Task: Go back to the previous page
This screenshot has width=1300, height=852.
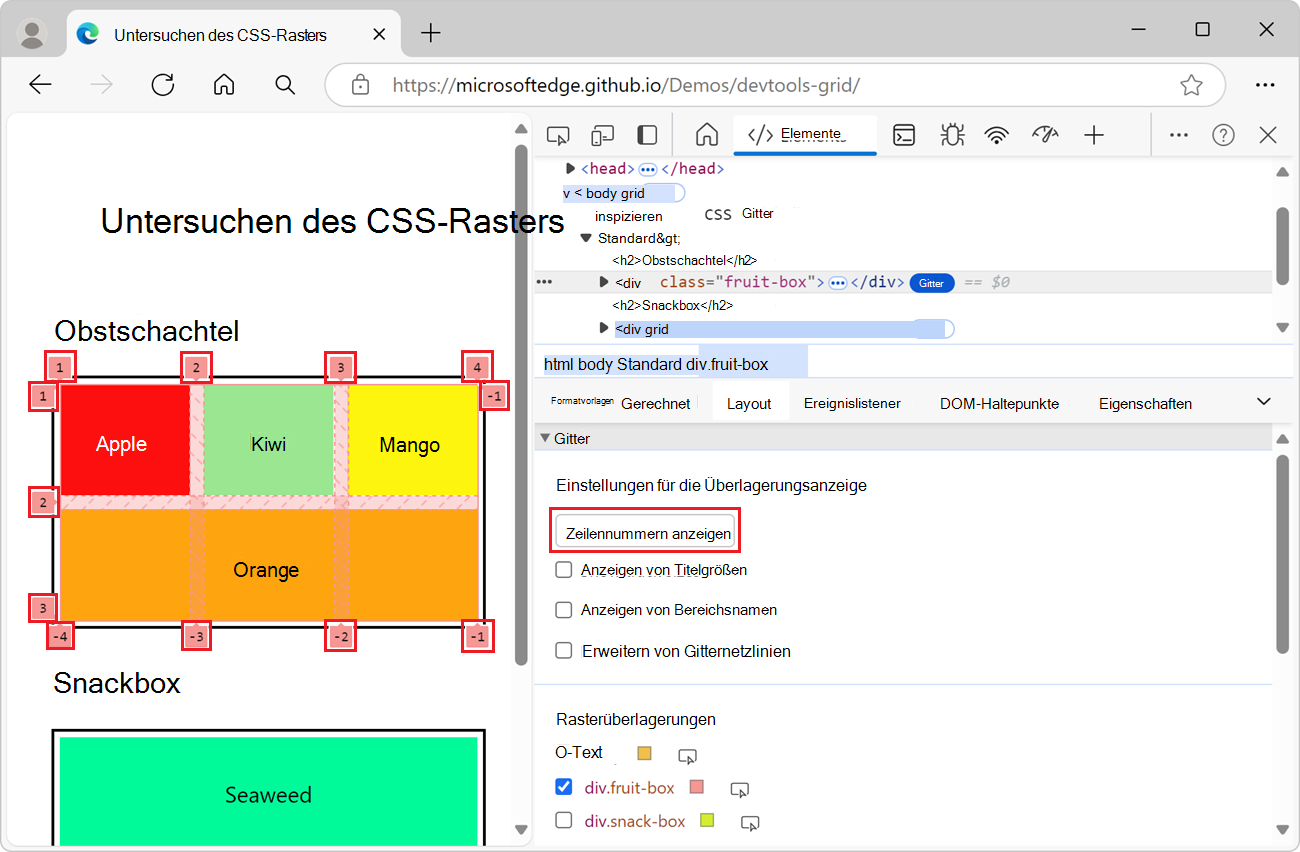Action: tap(40, 85)
